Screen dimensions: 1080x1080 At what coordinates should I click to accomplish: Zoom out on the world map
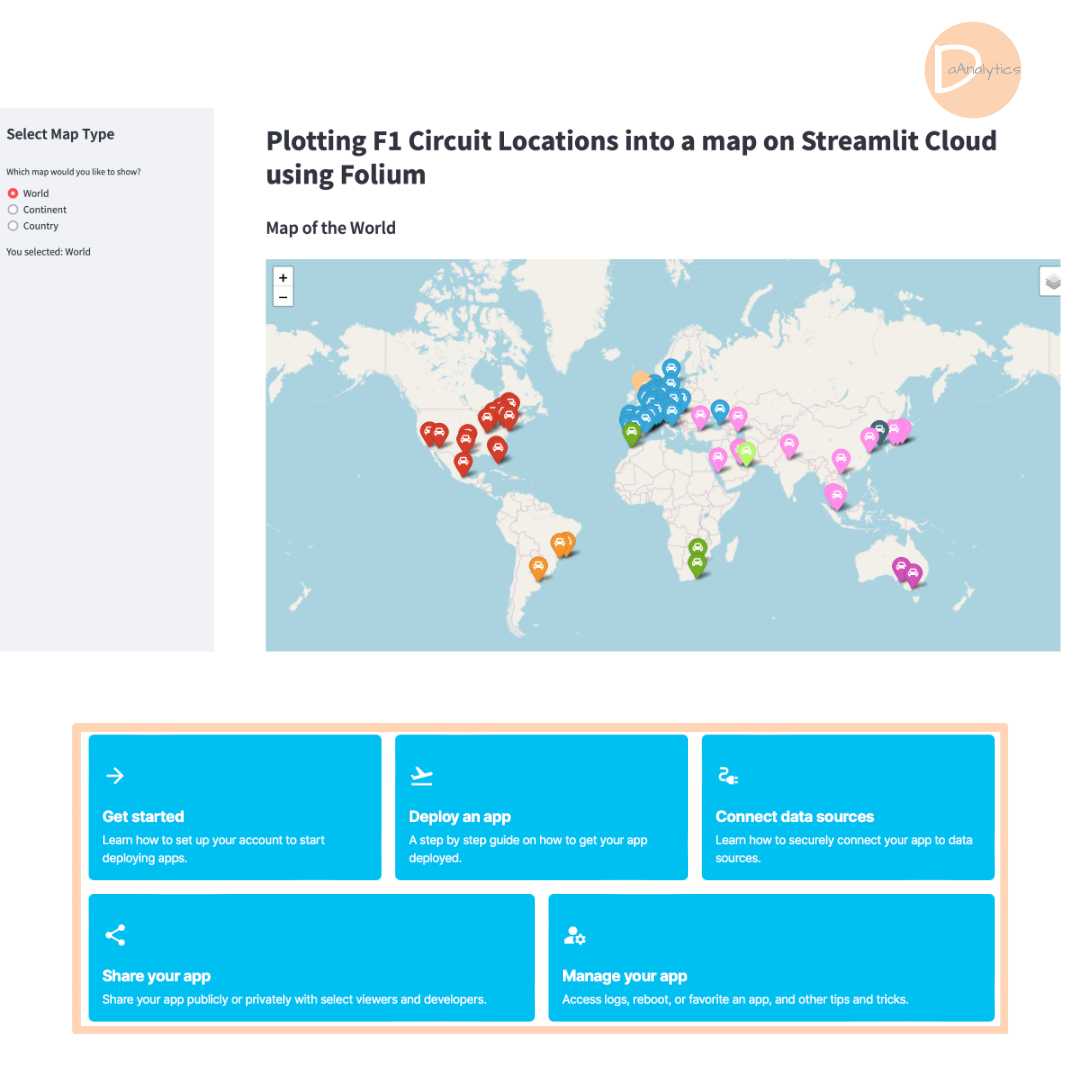click(283, 297)
